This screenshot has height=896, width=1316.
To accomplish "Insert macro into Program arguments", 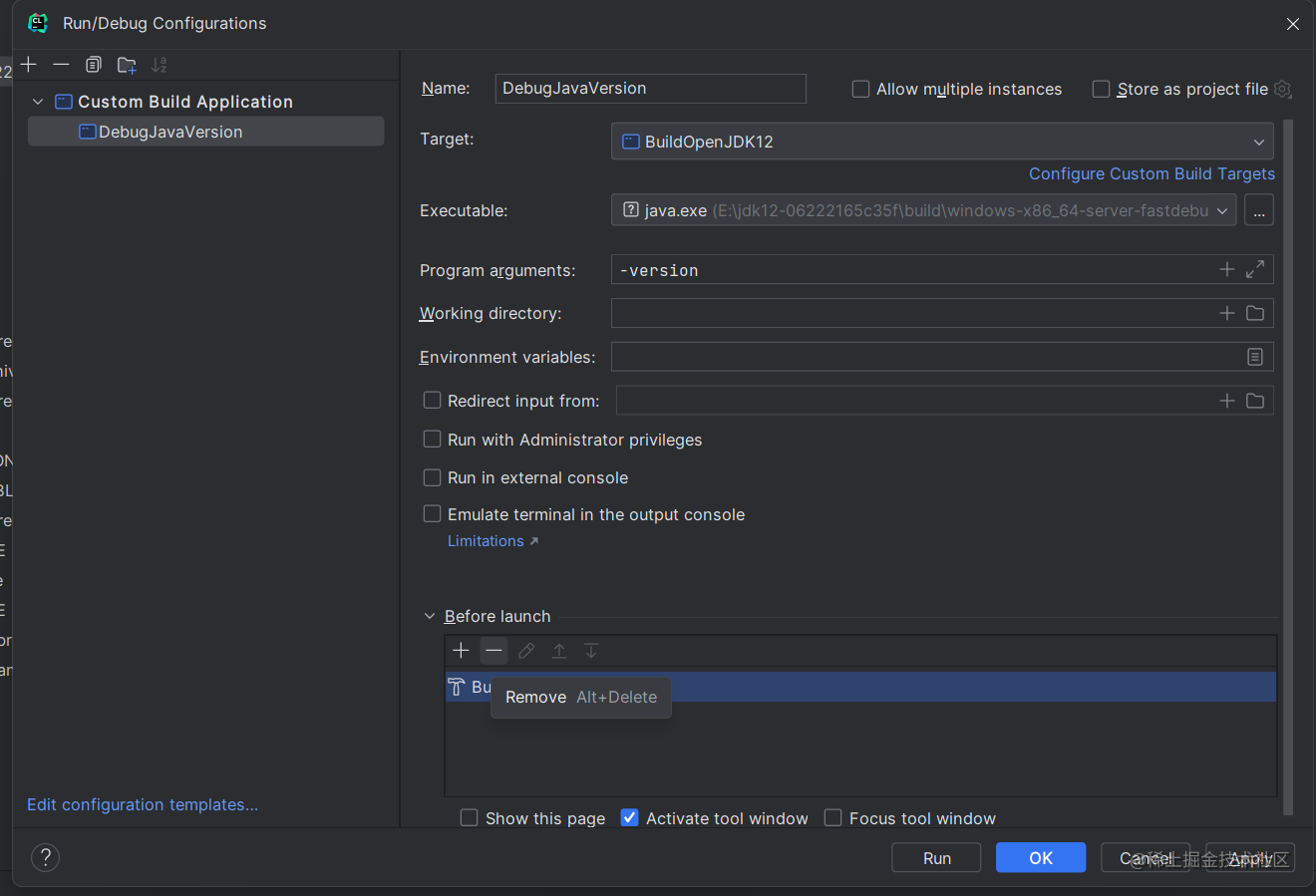I will (x=1227, y=269).
